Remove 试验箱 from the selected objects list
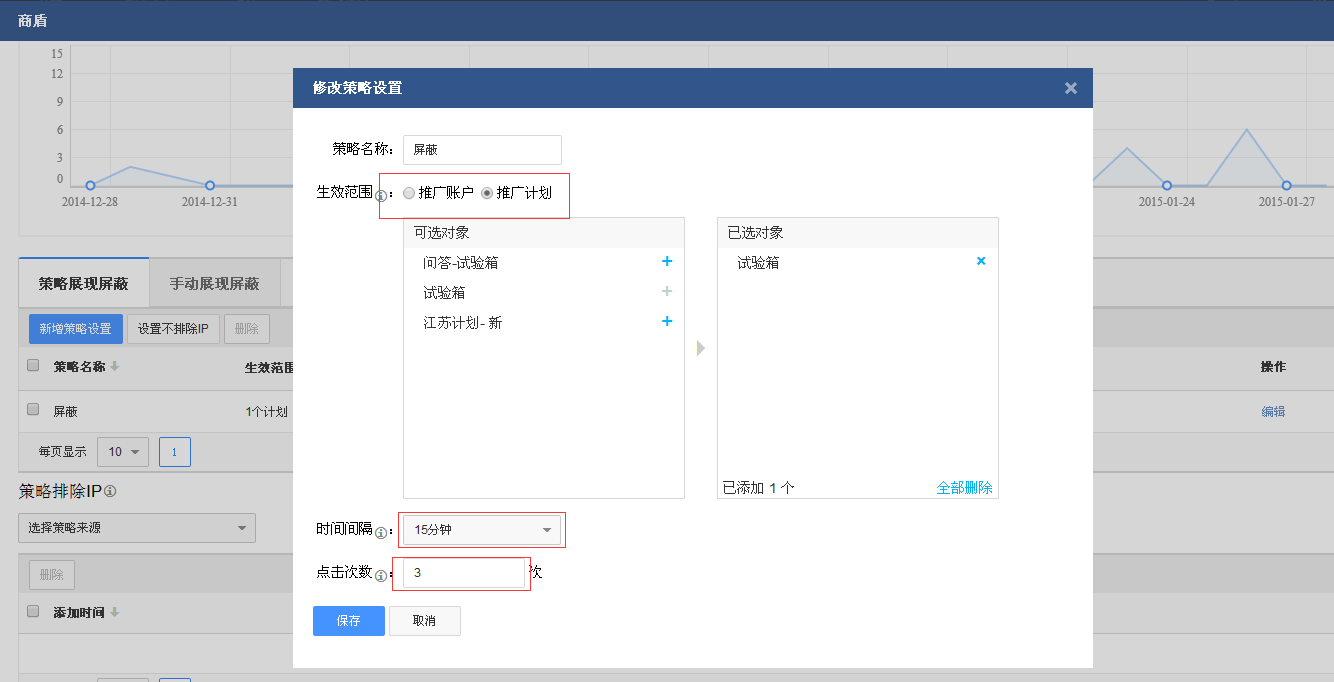1334x682 pixels. (980, 262)
